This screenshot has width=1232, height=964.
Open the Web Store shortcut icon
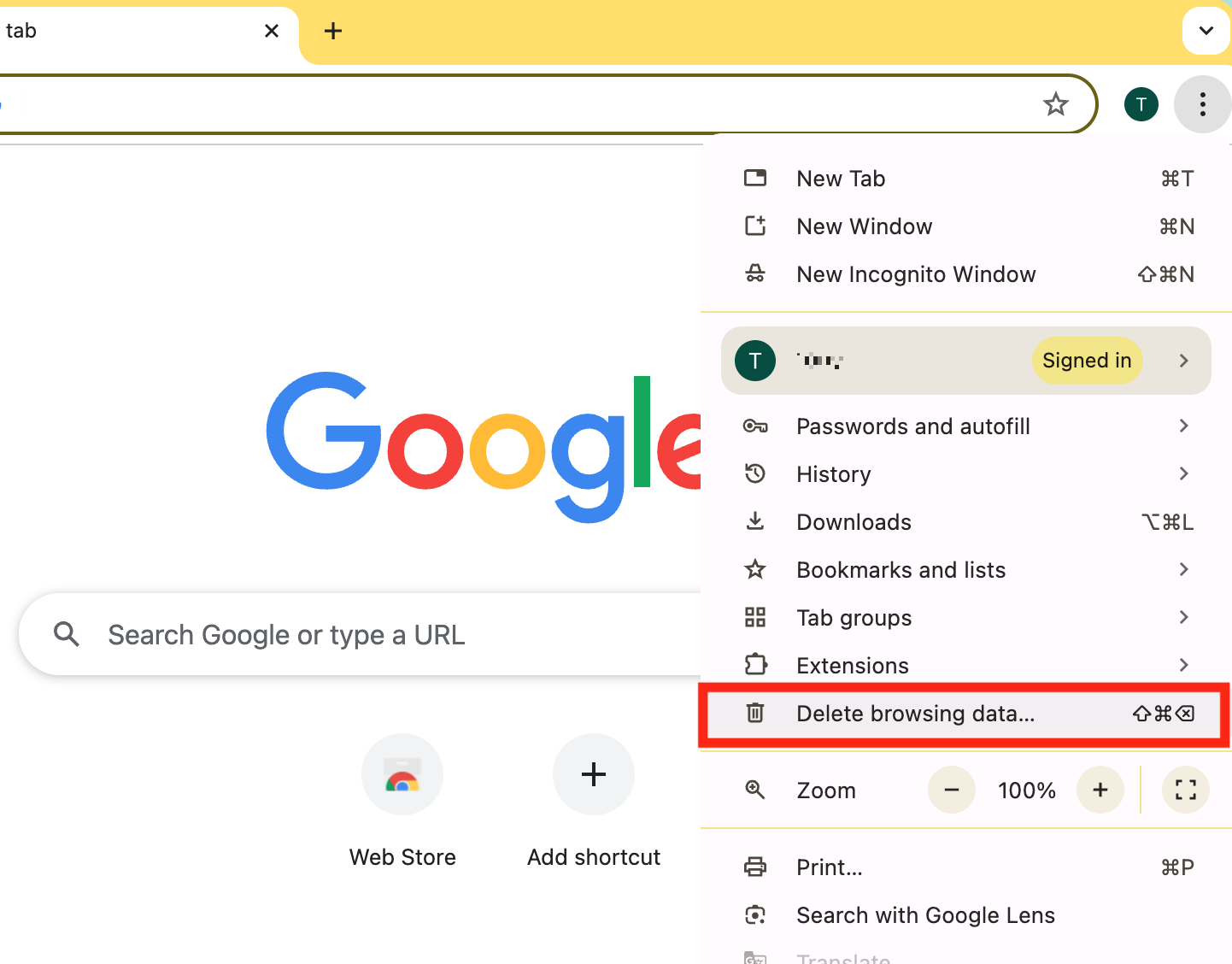click(402, 774)
